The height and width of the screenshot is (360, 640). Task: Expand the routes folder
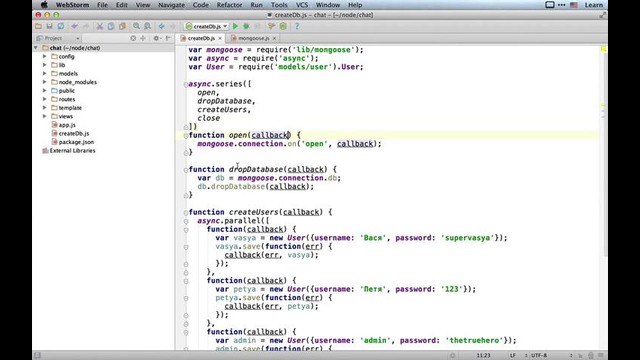(44, 99)
